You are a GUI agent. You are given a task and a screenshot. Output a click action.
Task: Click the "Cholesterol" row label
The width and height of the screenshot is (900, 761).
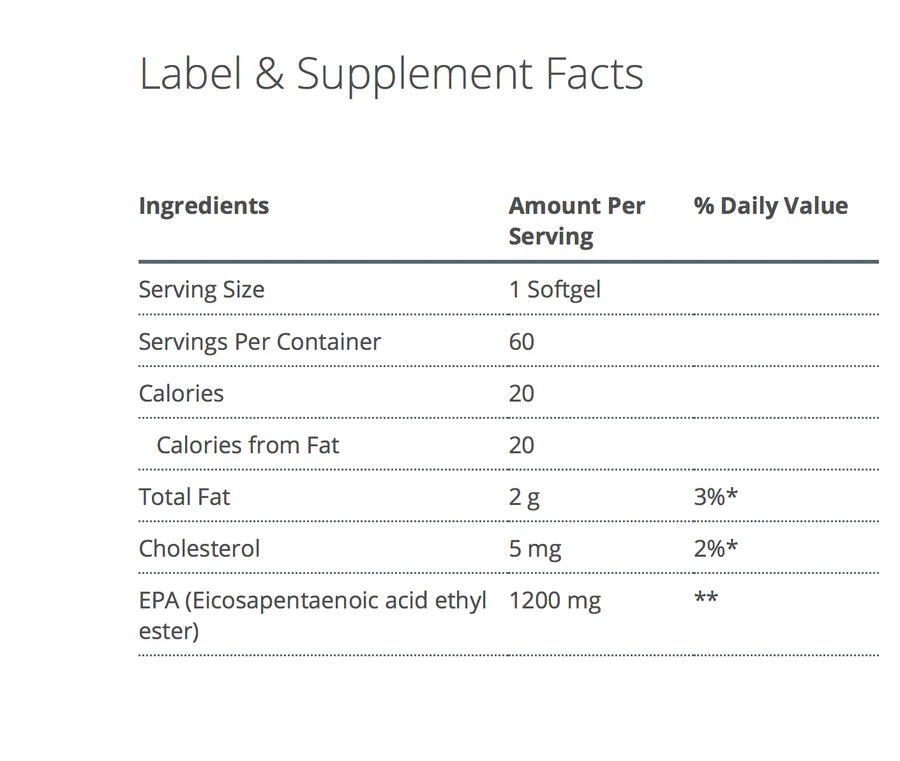tap(199, 549)
